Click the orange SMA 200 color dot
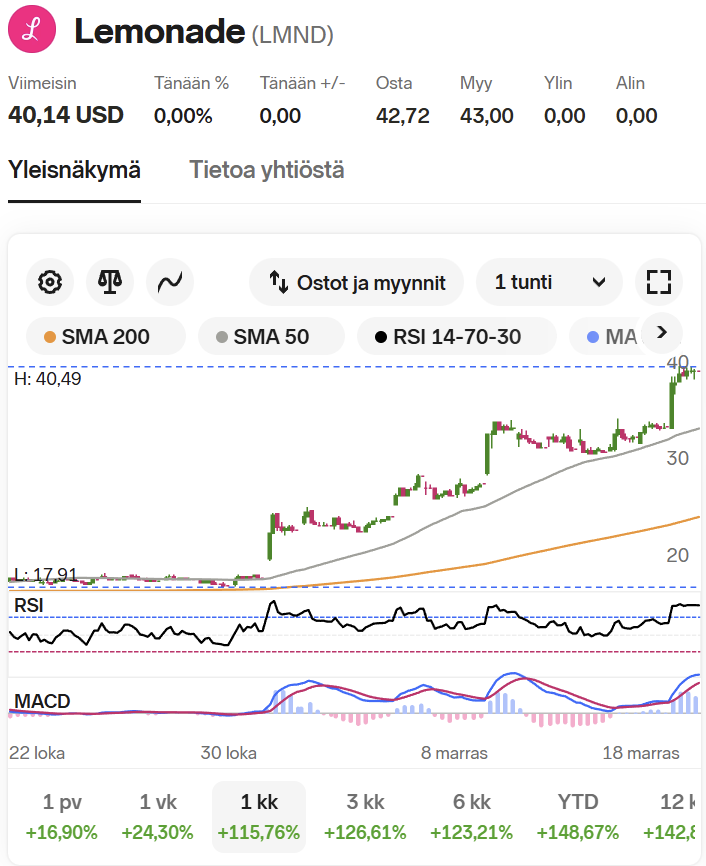 [x=50, y=338]
